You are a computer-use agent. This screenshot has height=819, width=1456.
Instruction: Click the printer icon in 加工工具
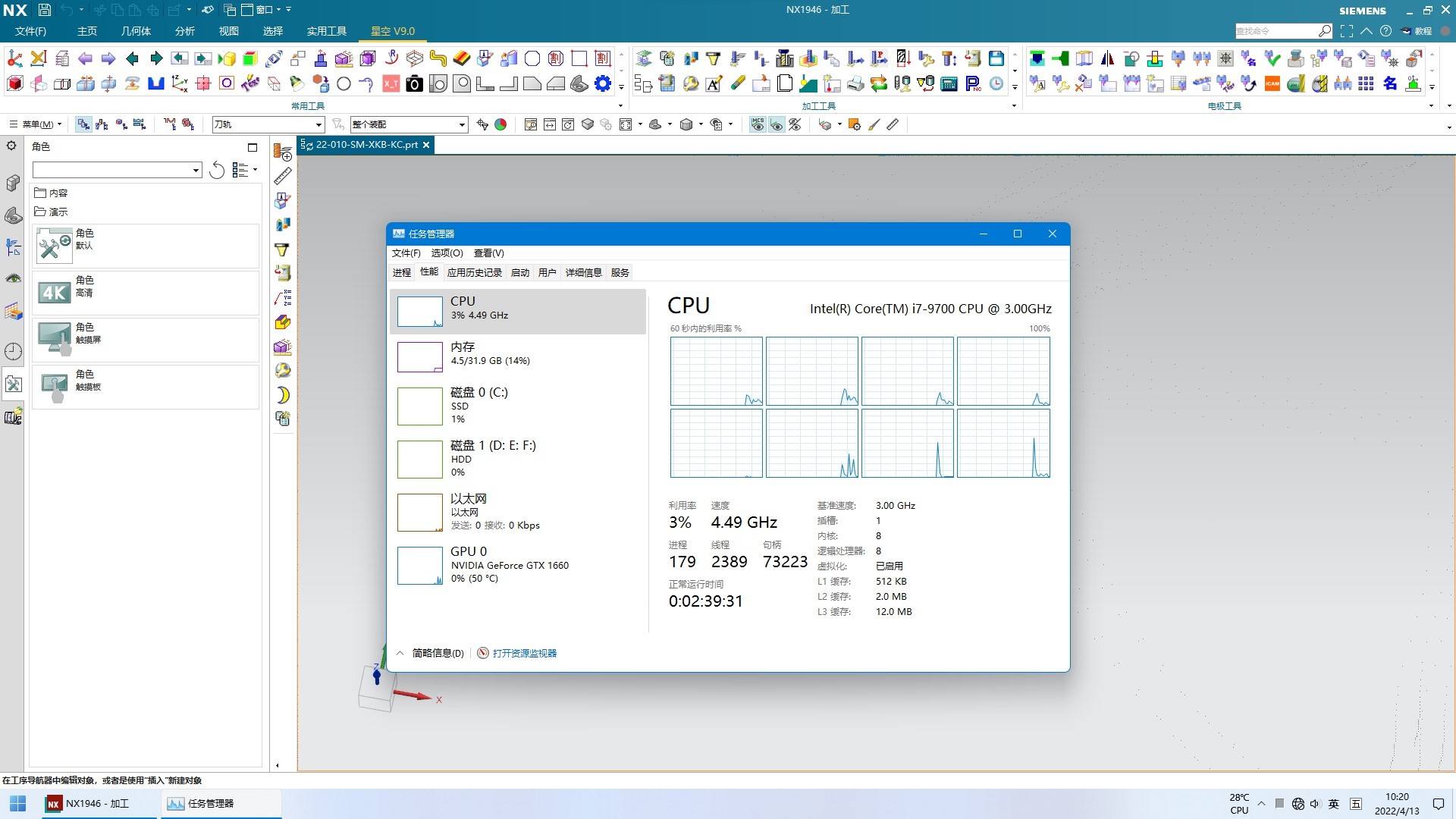(x=855, y=83)
